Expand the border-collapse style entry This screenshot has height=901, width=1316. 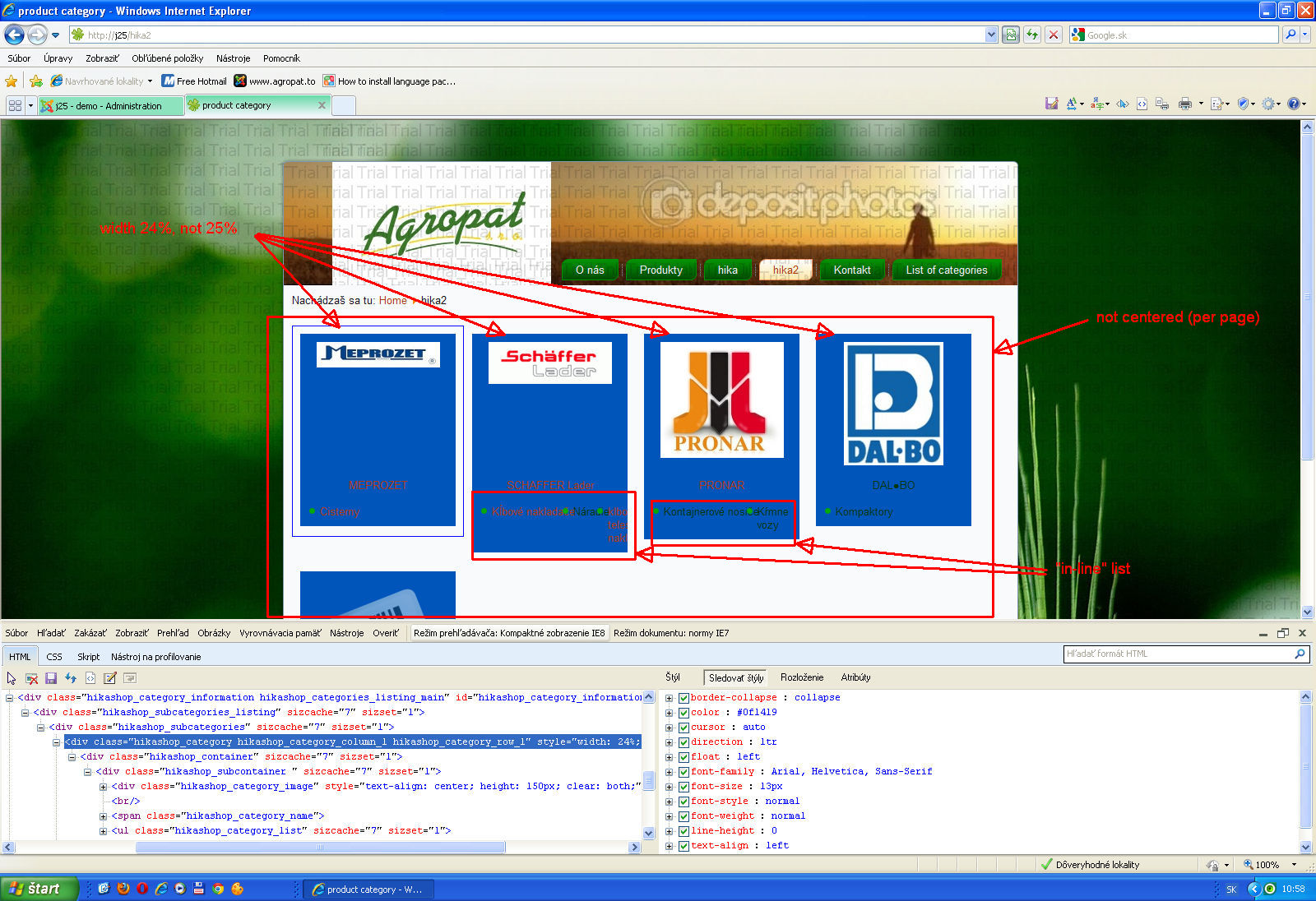tap(670, 698)
